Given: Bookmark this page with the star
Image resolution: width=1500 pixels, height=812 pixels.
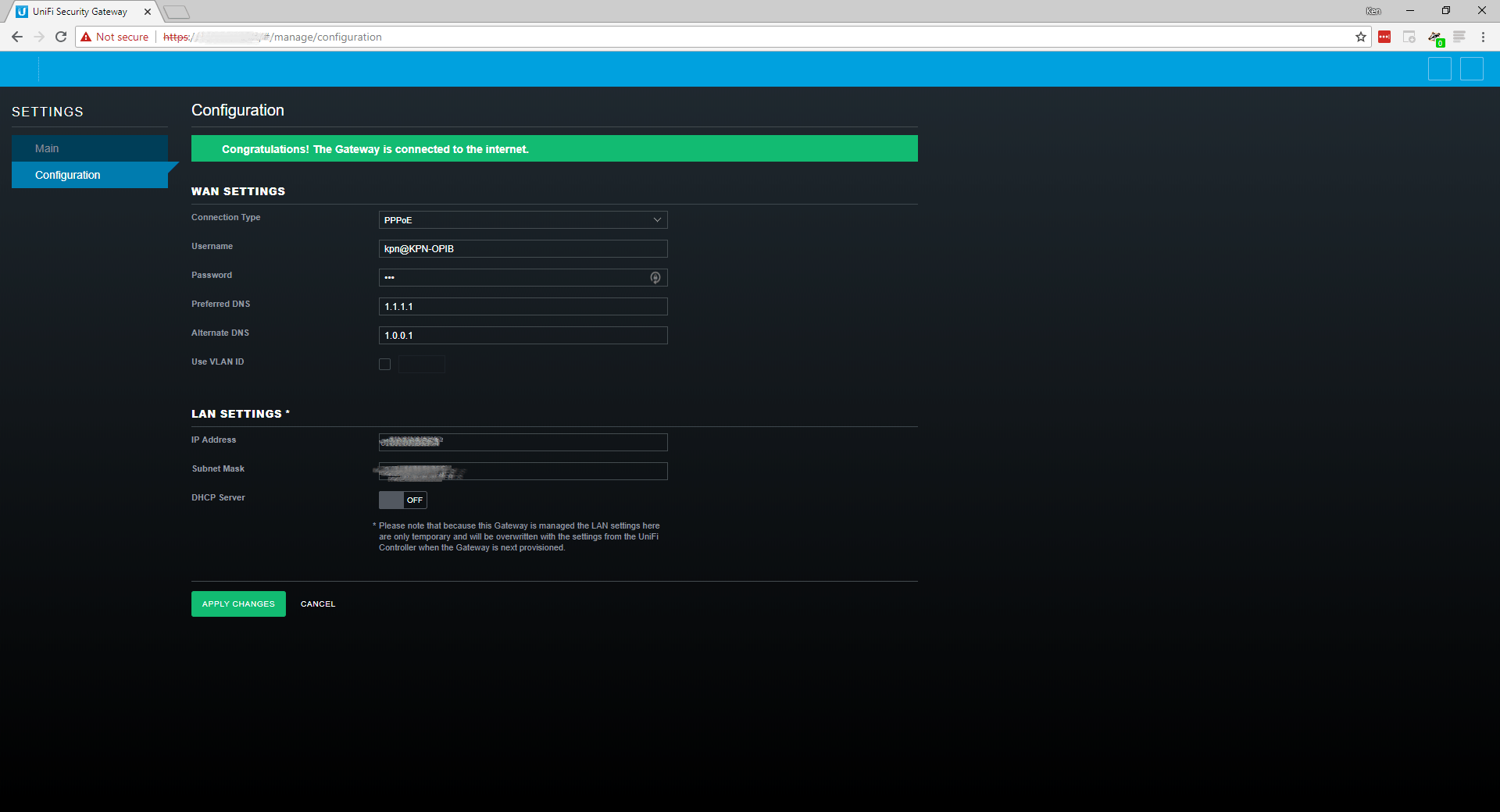Looking at the screenshot, I should coord(1361,37).
